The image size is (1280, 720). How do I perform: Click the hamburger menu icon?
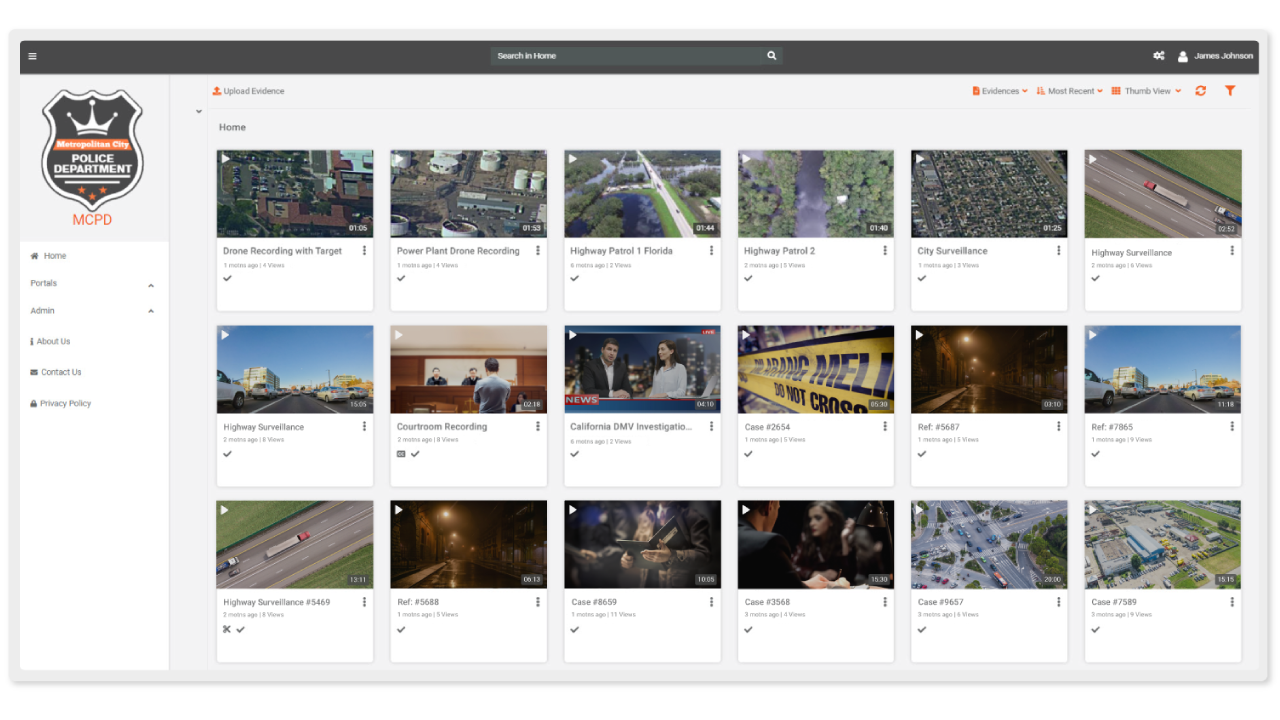tap(32, 56)
